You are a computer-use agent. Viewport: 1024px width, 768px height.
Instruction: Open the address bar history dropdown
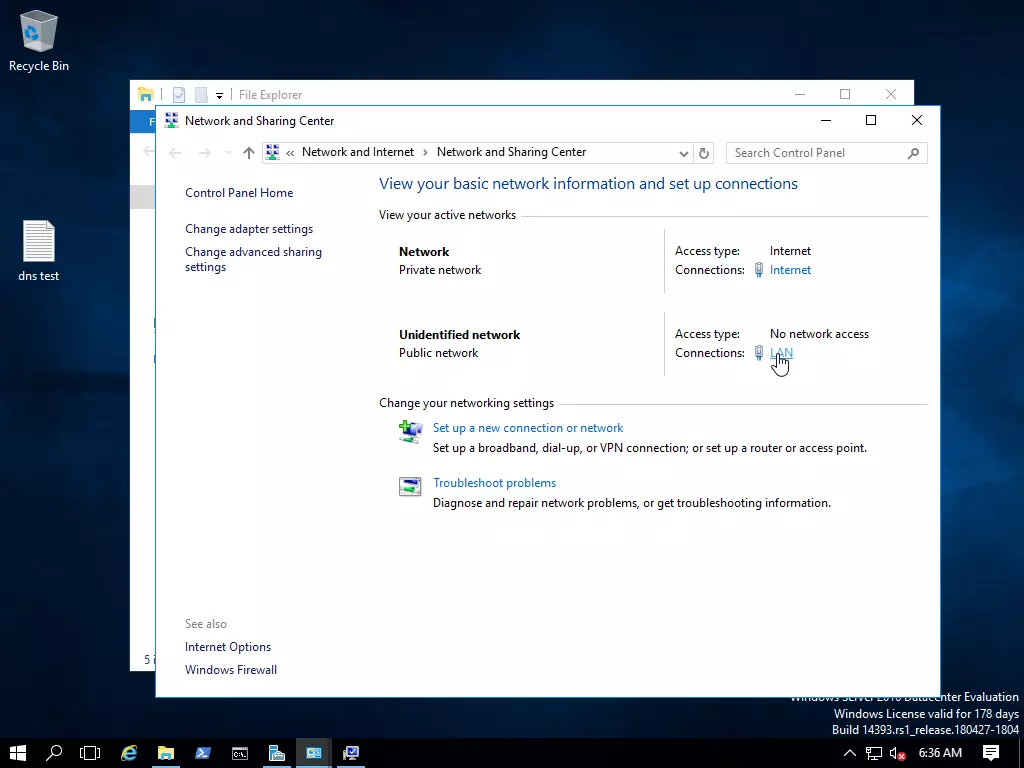pyautogui.click(x=684, y=153)
